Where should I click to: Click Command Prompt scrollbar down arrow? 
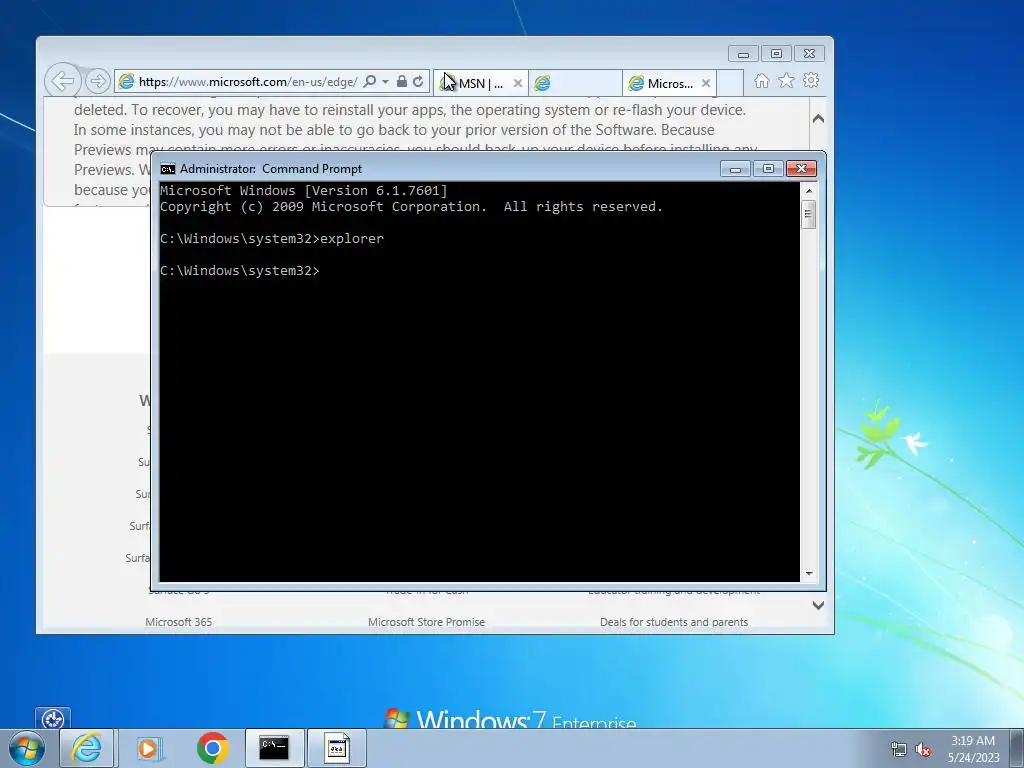pyautogui.click(x=808, y=573)
